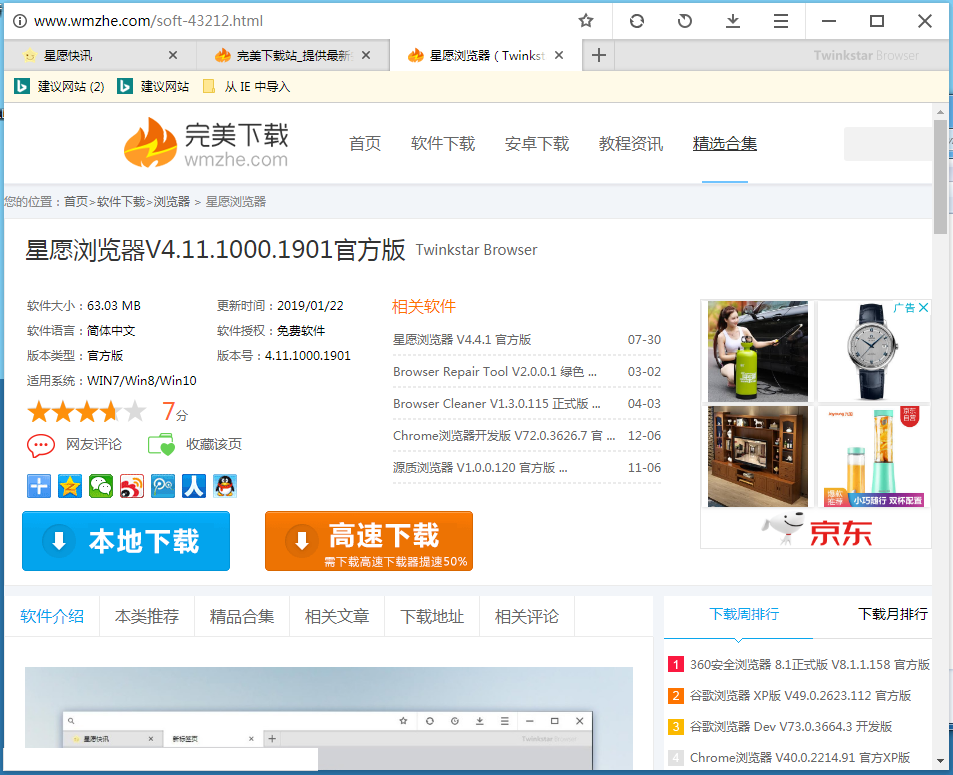Open a new tab with plus button
The image size is (953, 775).
(599, 55)
